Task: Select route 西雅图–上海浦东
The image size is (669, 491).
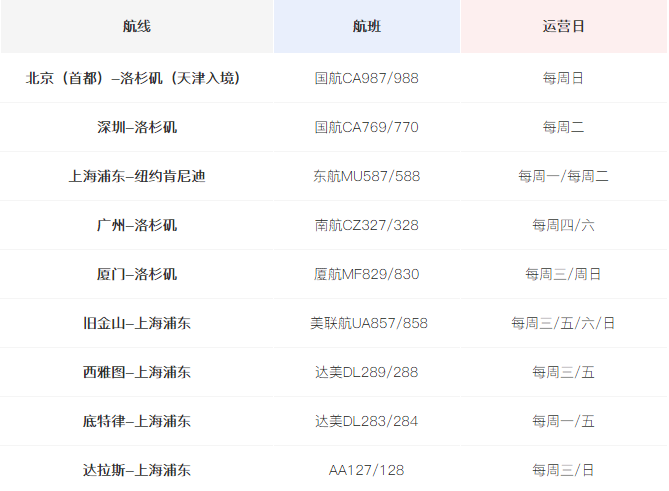Action: [x=137, y=372]
